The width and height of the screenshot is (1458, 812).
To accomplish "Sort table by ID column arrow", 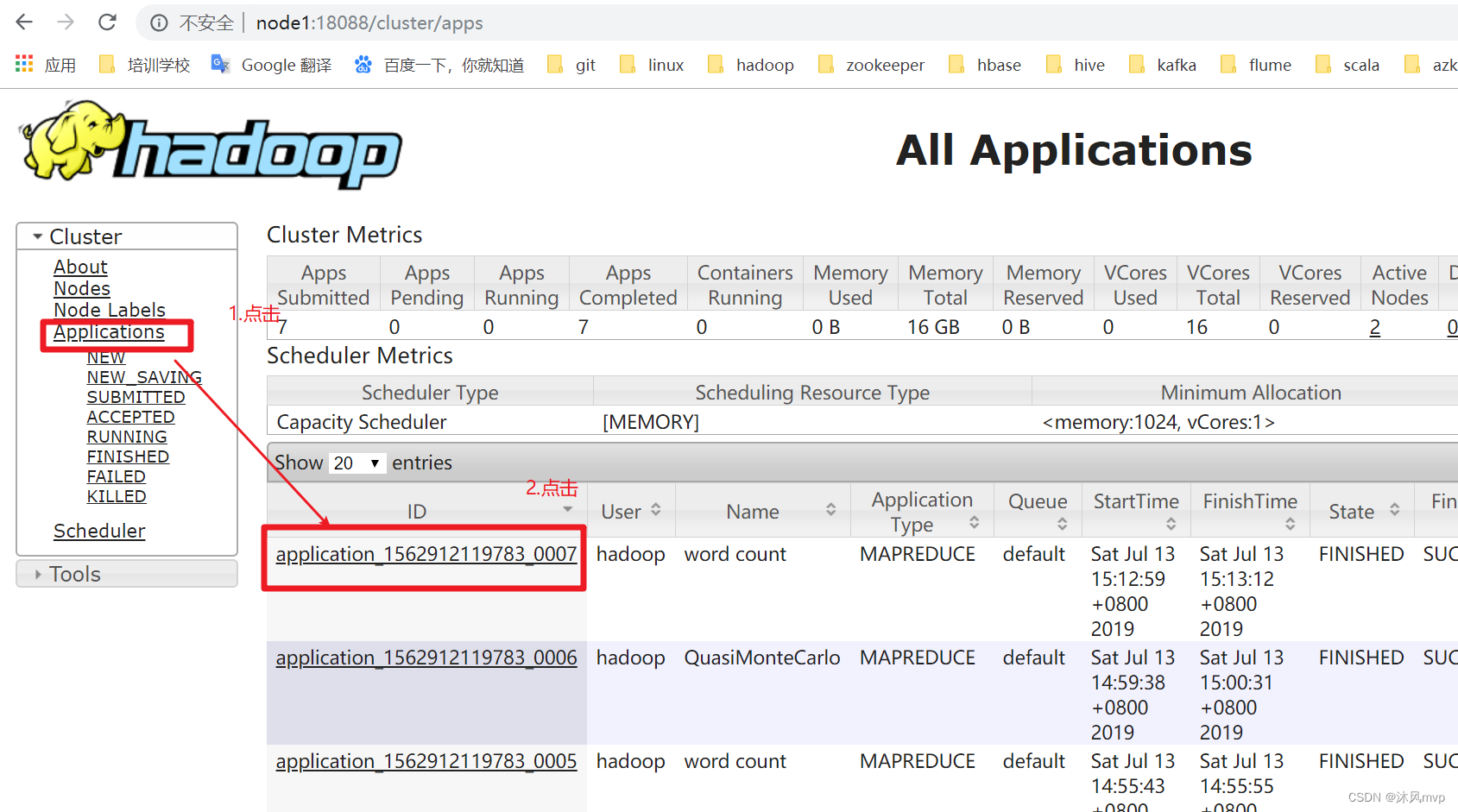I will pos(567,509).
